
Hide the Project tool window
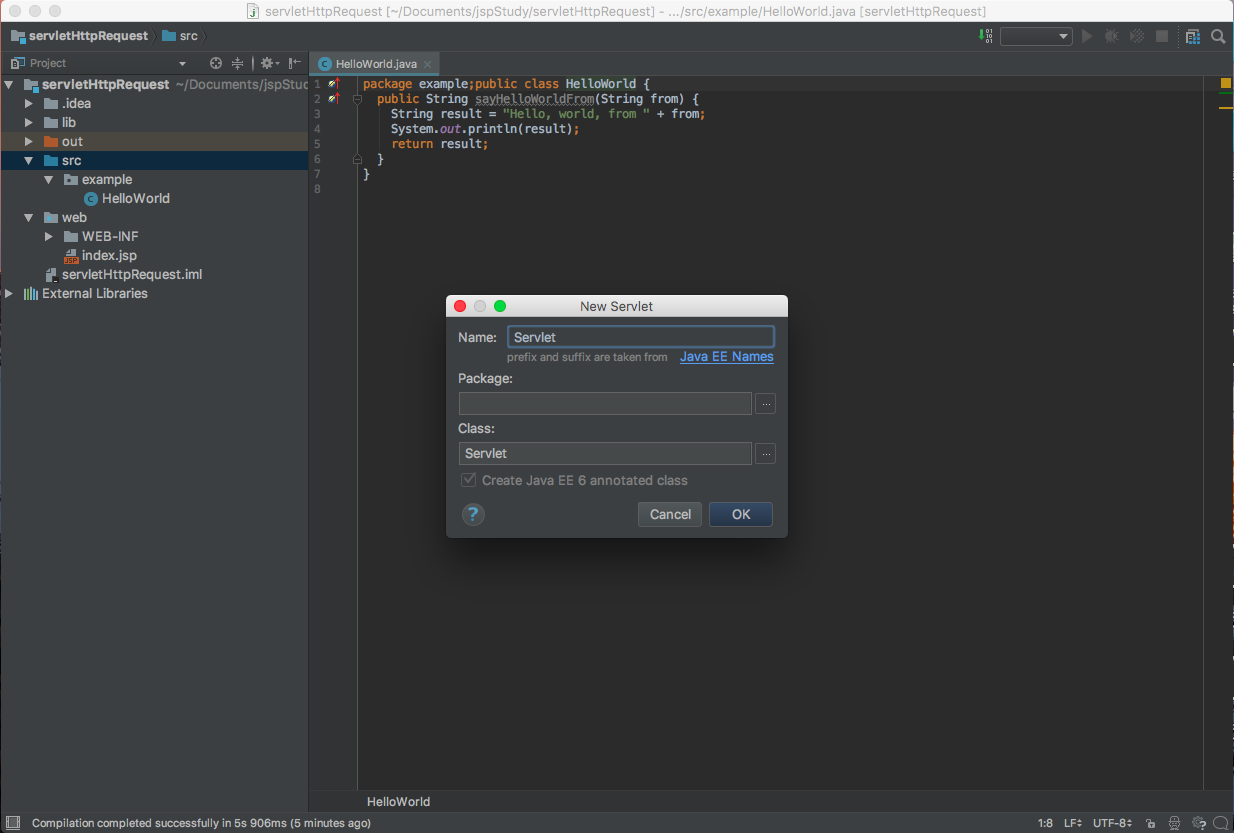(x=295, y=63)
